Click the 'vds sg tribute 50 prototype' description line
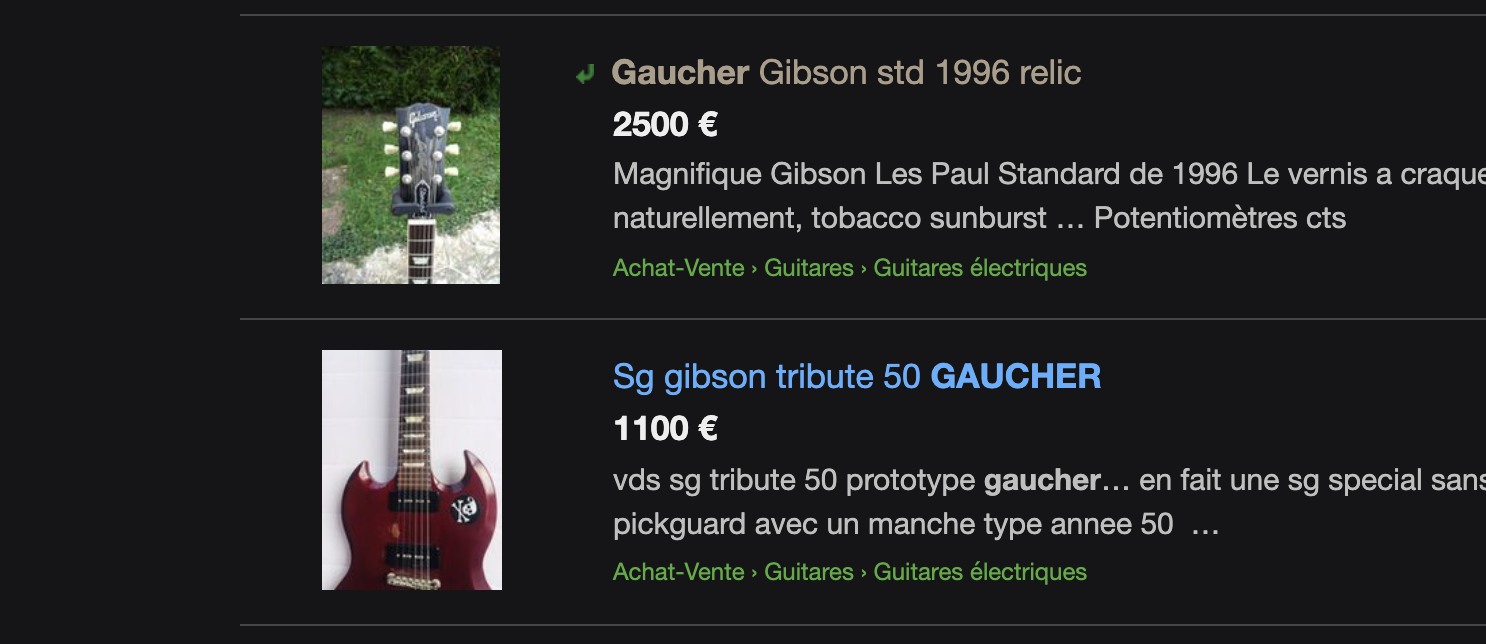 coord(1049,480)
